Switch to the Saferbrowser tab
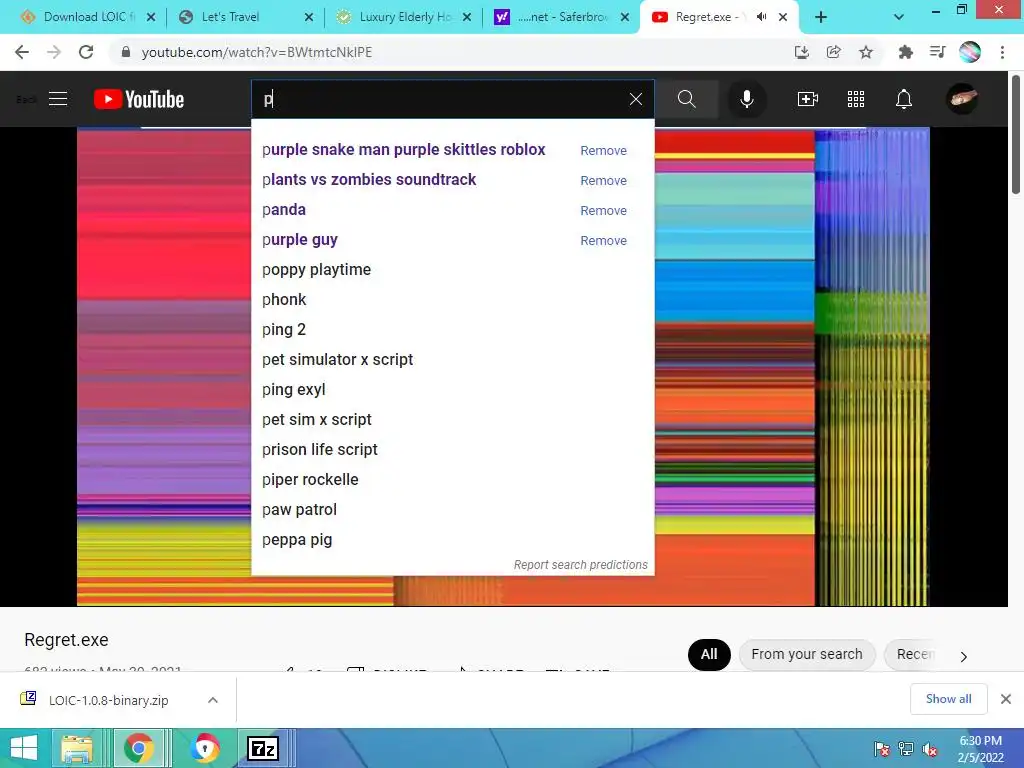This screenshot has width=1024, height=768. click(x=561, y=18)
